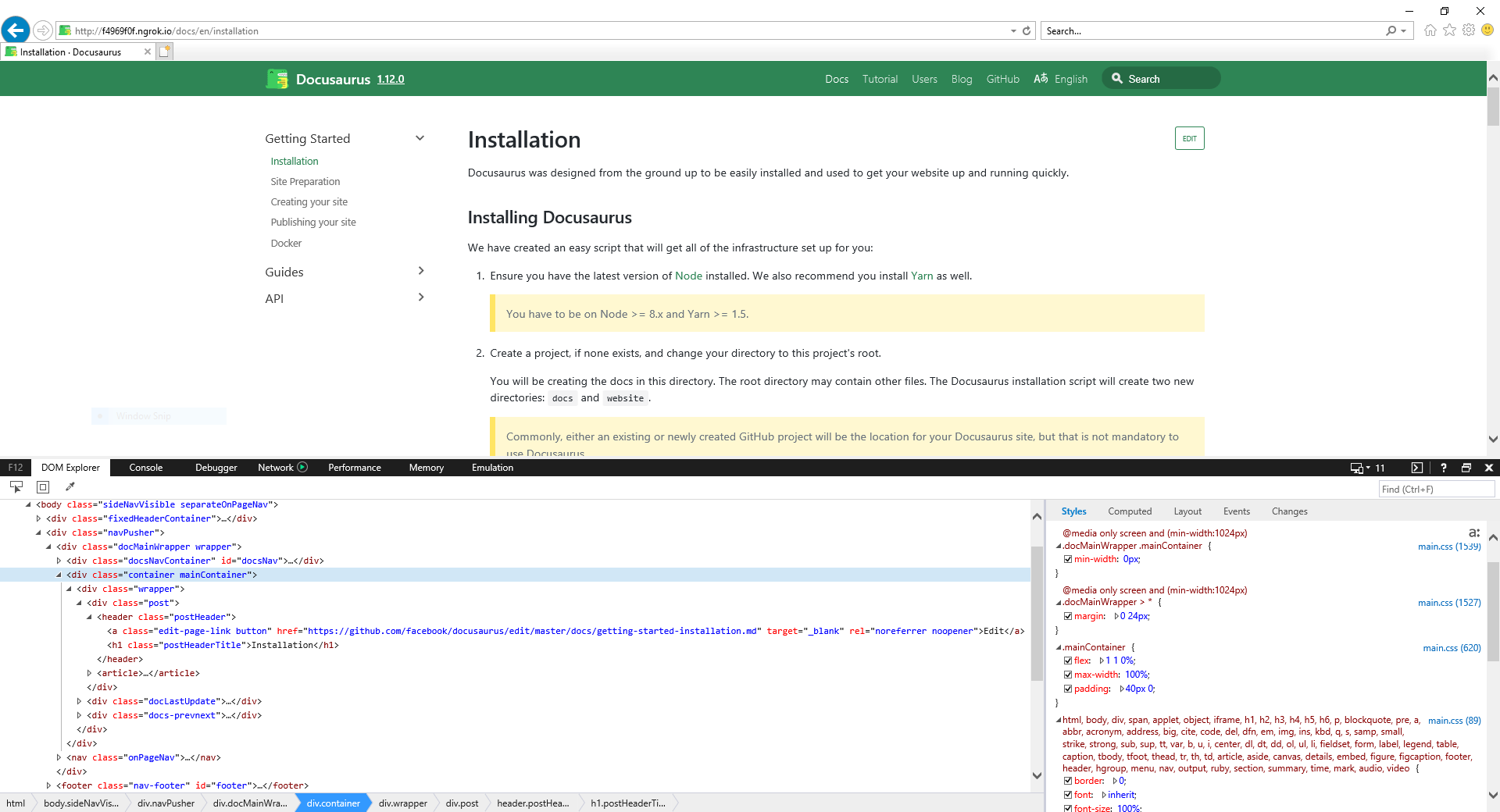This screenshot has width=1500, height=812.
Task: Open the Favorites star icon
Action: 1449,30
